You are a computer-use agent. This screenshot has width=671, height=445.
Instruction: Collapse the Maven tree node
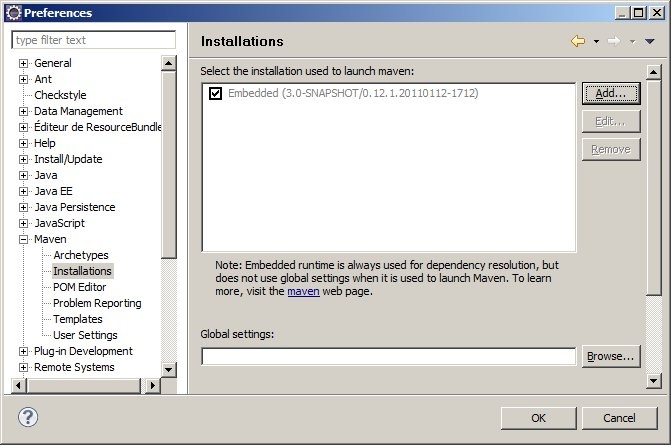pyautogui.click(x=24, y=239)
